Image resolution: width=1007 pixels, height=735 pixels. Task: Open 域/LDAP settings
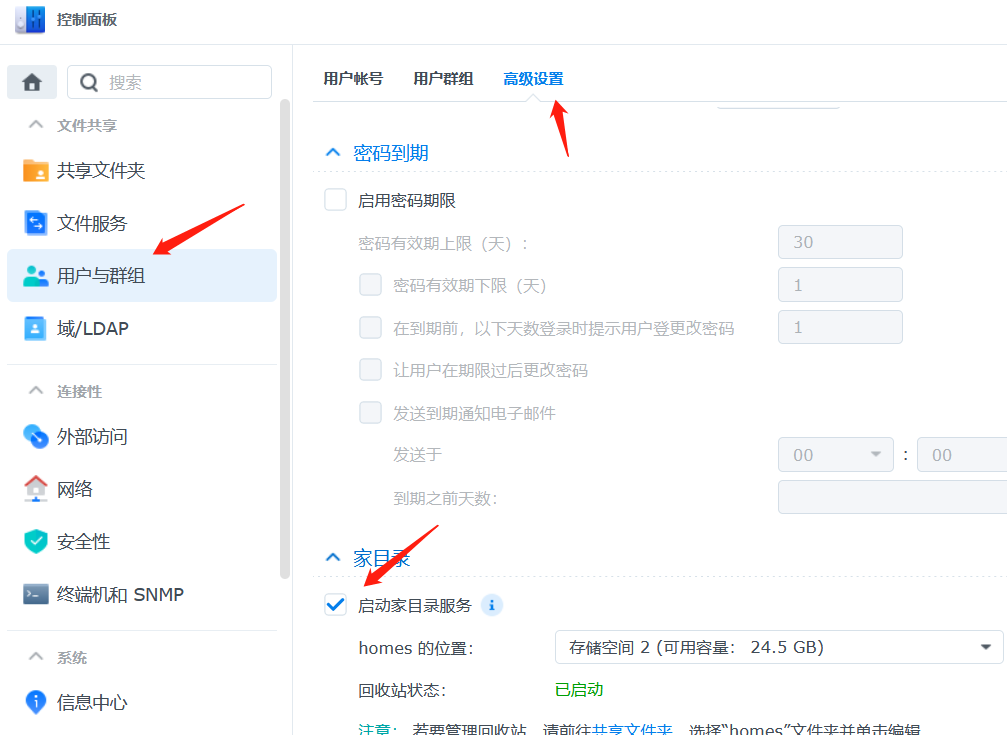tap(90, 327)
